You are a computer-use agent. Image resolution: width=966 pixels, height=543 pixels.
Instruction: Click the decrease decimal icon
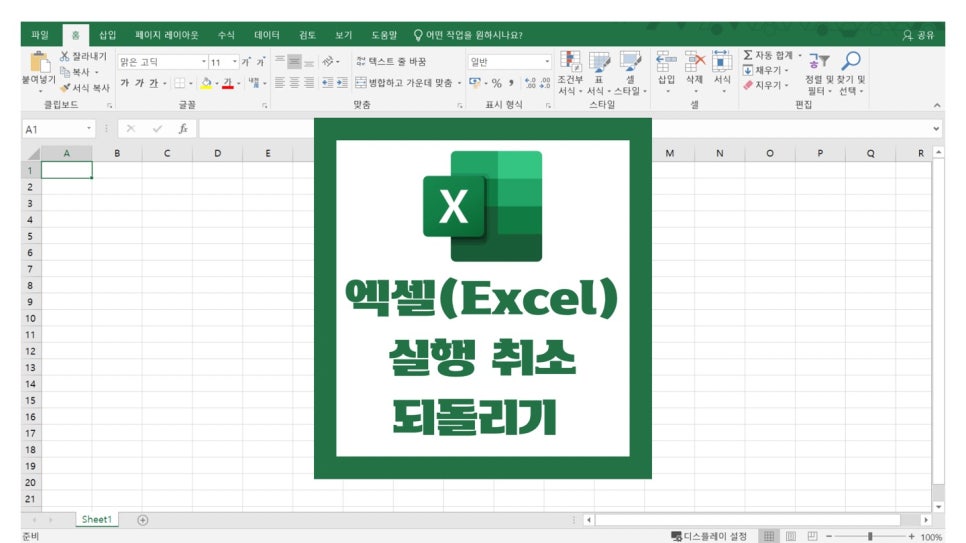pyautogui.click(x=545, y=83)
